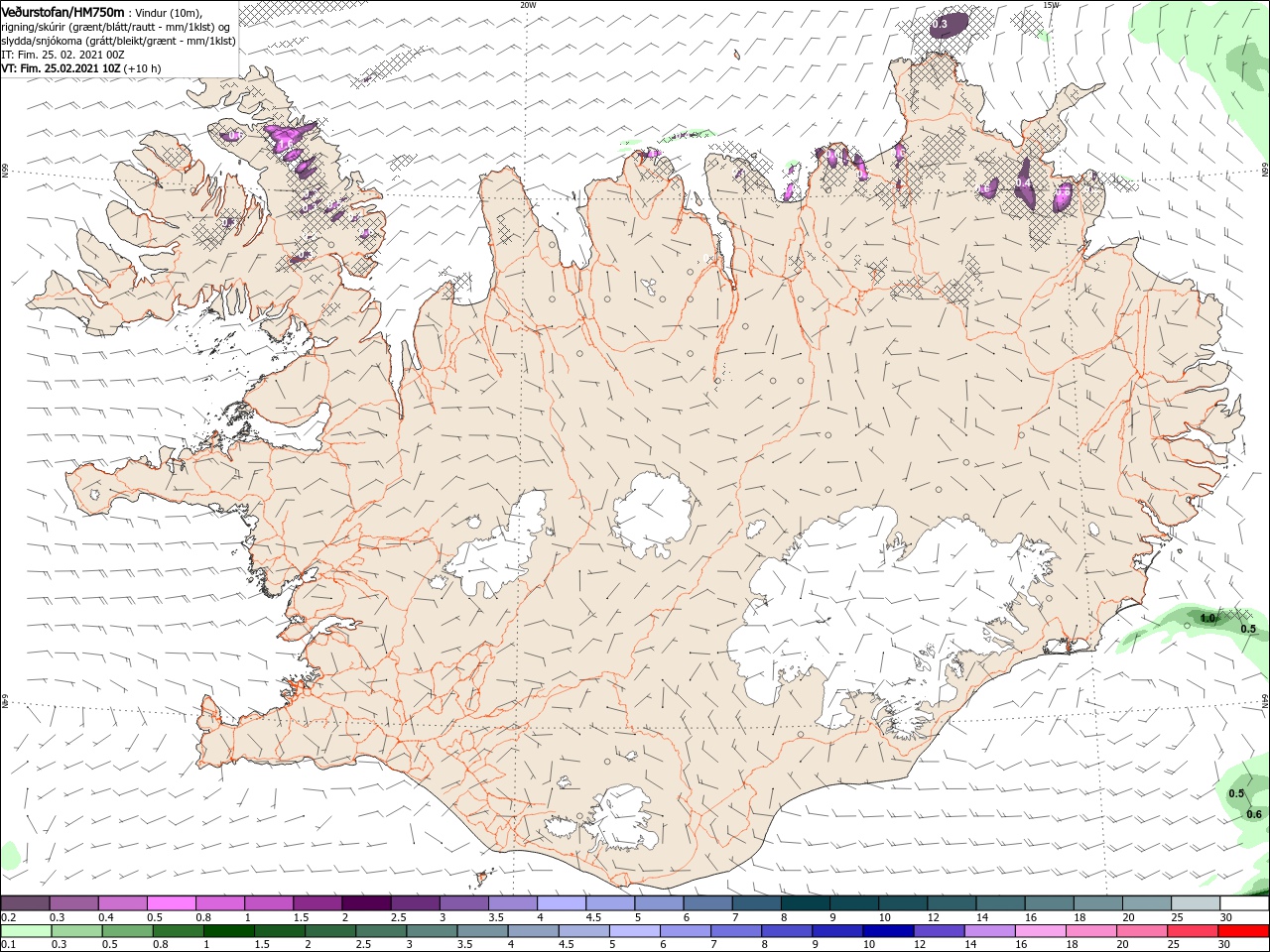Pick the bright pink 0.5 swatch in the upper legend row

coord(171,903)
